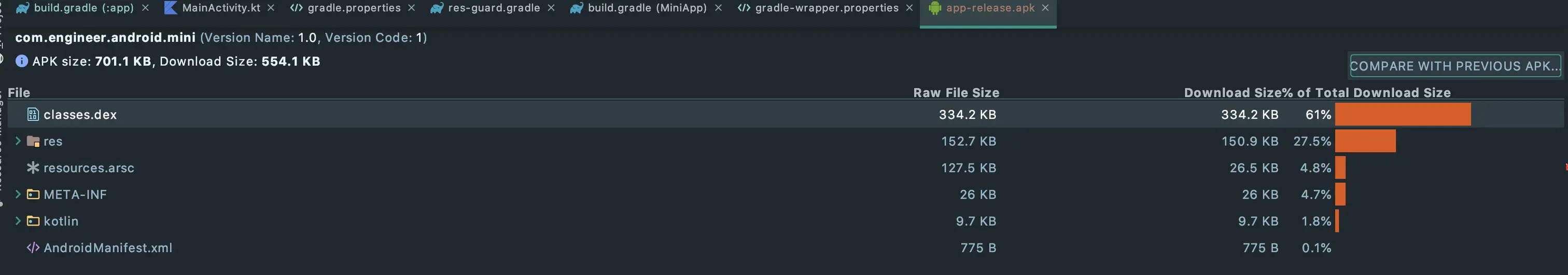This screenshot has width=1568, height=275.
Task: Switch to the build.gradle (:app) tab
Action: click(x=83, y=8)
